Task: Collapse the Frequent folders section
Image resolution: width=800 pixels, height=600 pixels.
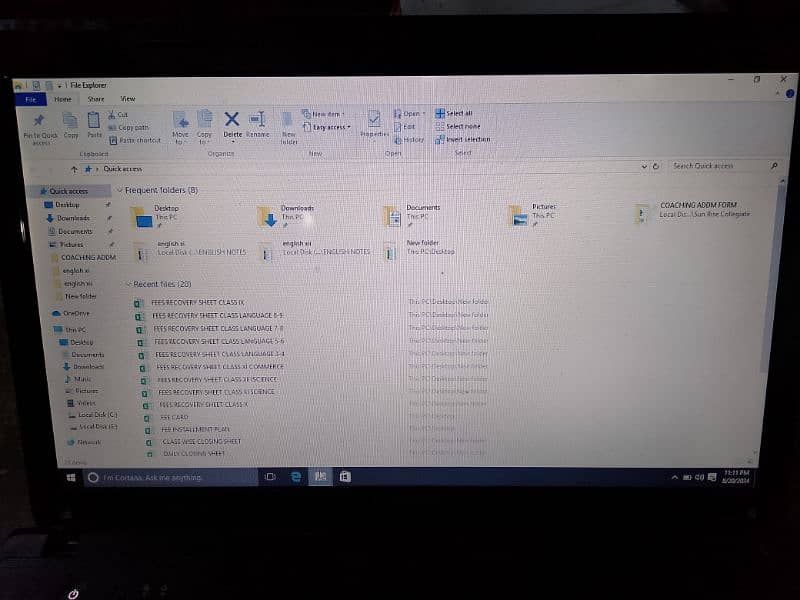Action: coord(119,190)
